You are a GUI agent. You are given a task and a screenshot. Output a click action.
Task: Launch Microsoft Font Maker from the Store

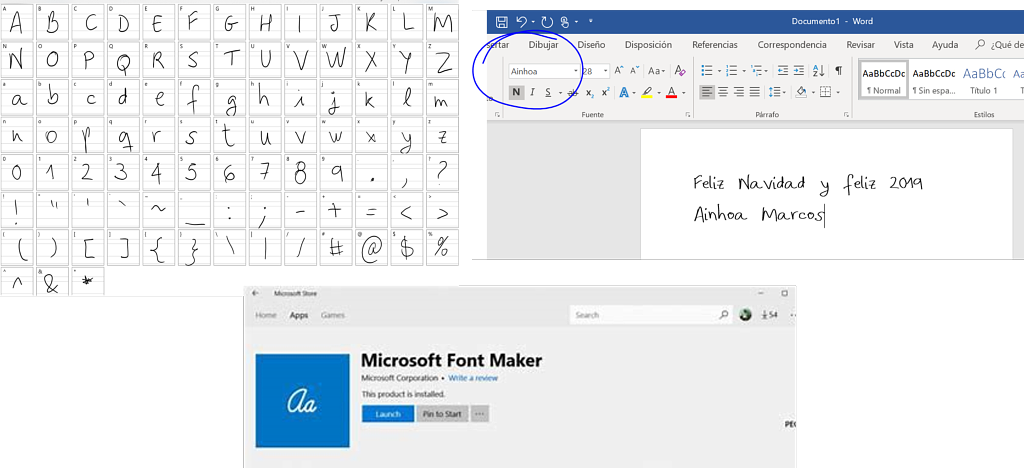[x=388, y=414]
